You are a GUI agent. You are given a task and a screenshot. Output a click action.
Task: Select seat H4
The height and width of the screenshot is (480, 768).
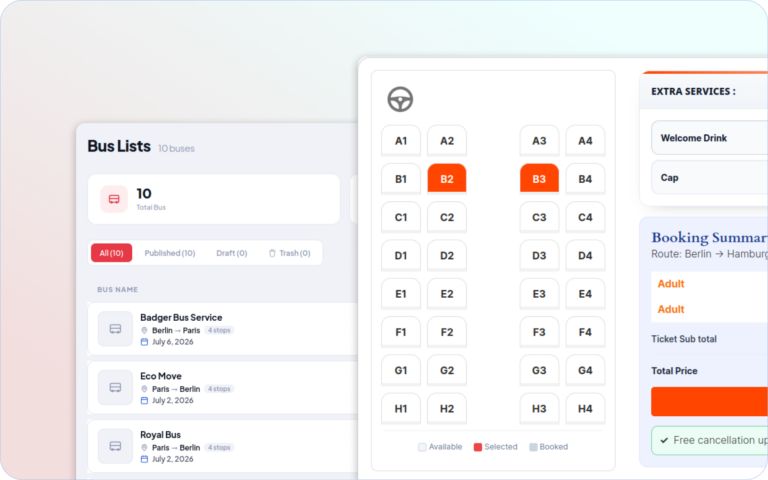coord(585,408)
